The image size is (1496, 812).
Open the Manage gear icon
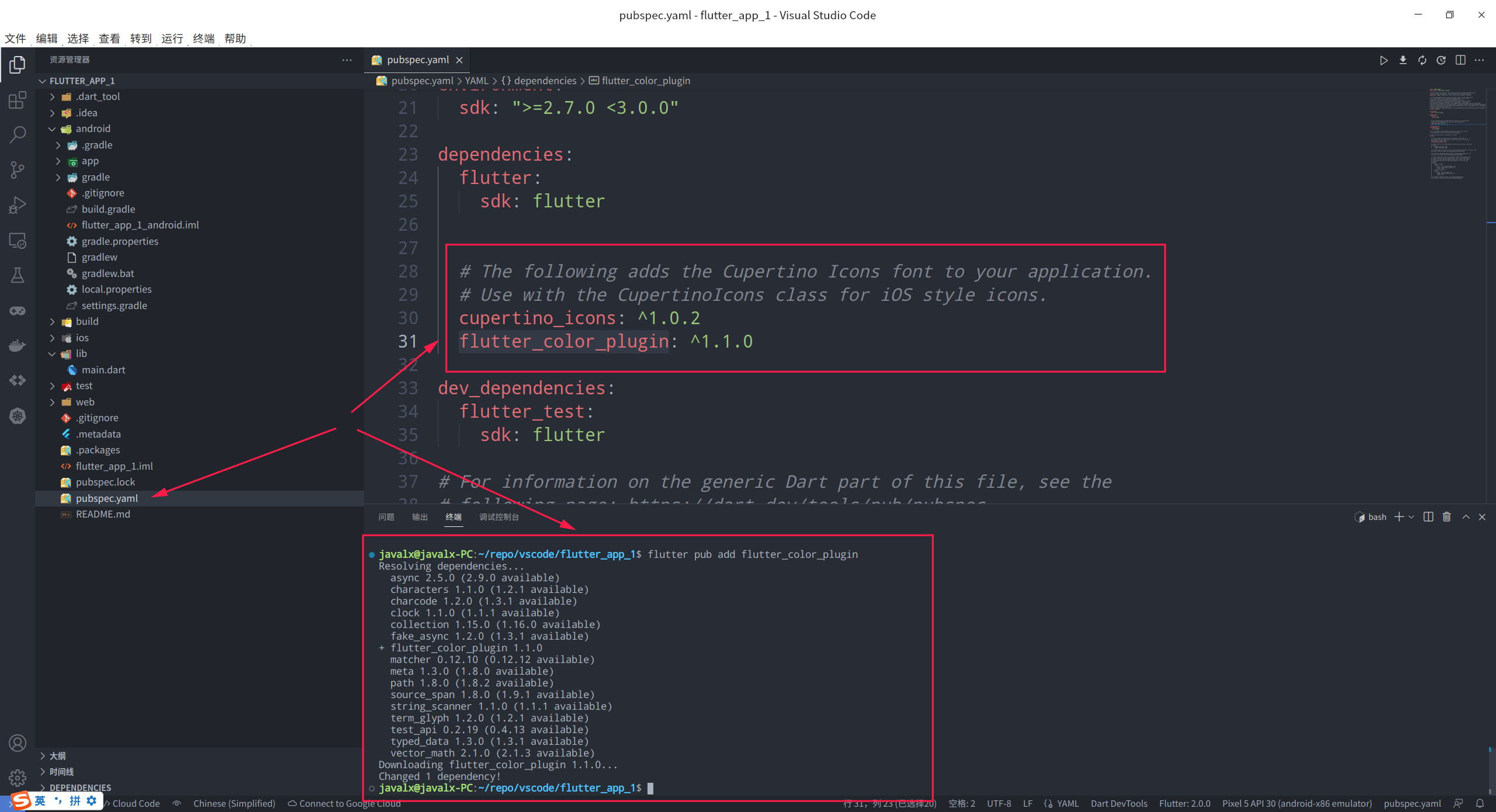coord(18,778)
